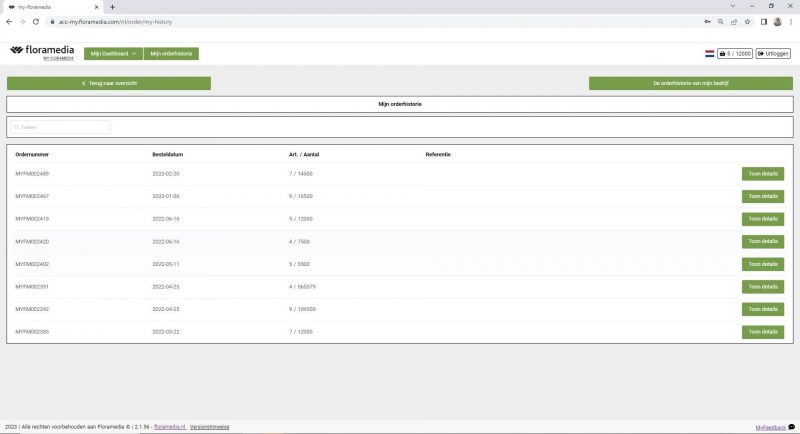Go to Mijn orderhistorie menu item
Screen dimensions: 800x434
coord(170,53)
